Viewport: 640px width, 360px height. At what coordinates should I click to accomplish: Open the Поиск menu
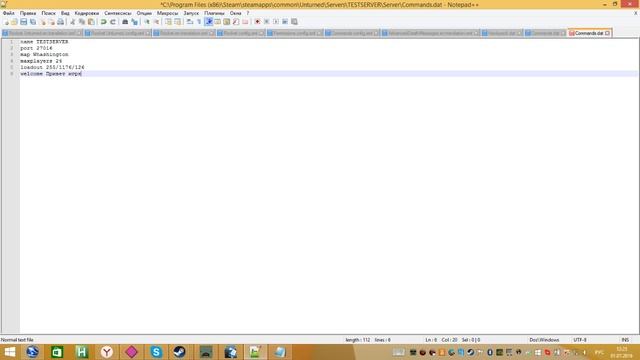[48, 13]
